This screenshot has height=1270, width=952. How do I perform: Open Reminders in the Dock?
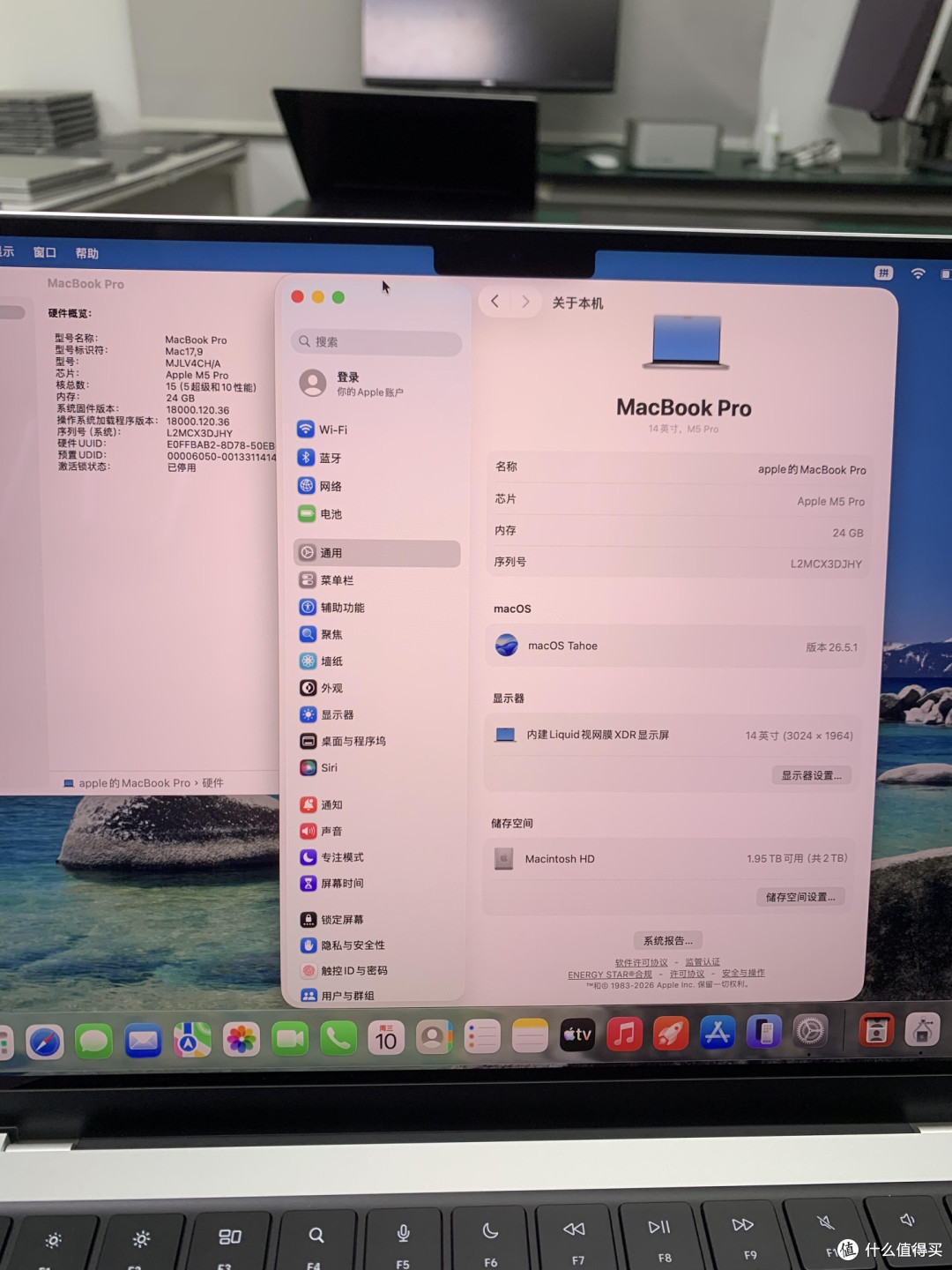tap(482, 1037)
